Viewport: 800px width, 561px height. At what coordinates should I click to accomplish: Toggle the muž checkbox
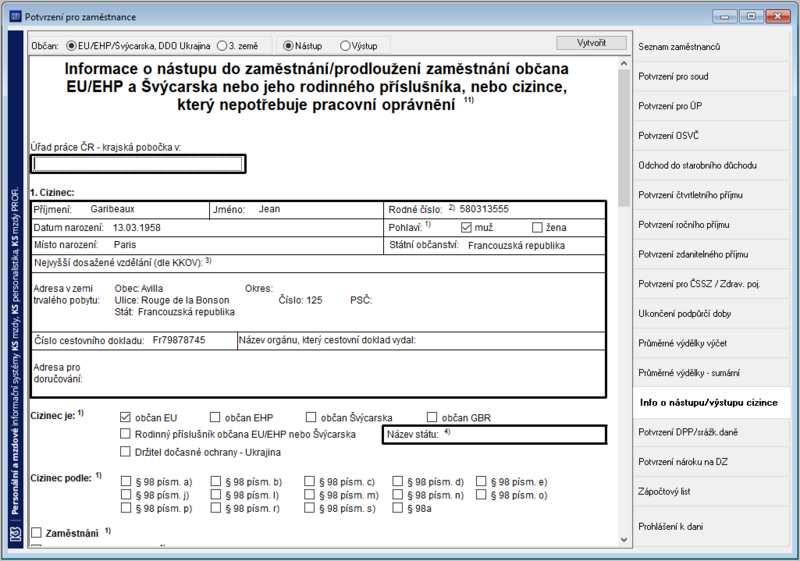pyautogui.click(x=466, y=227)
